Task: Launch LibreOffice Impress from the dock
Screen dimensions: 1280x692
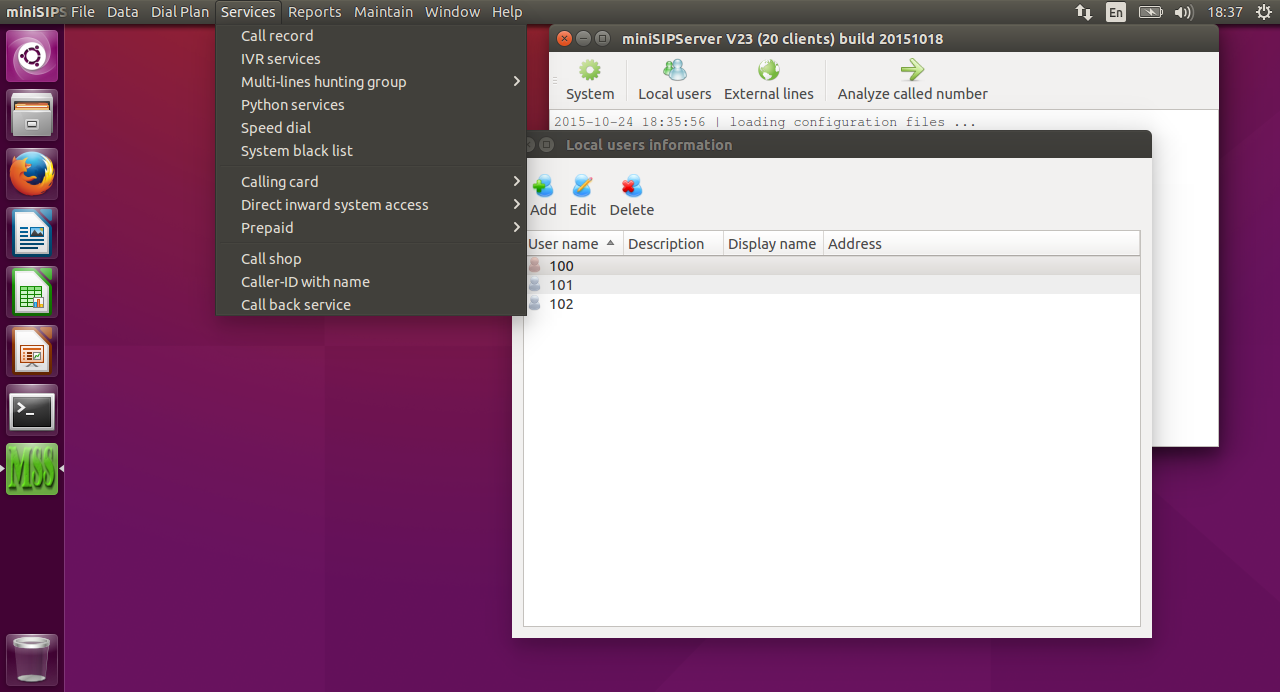Action: [x=32, y=351]
